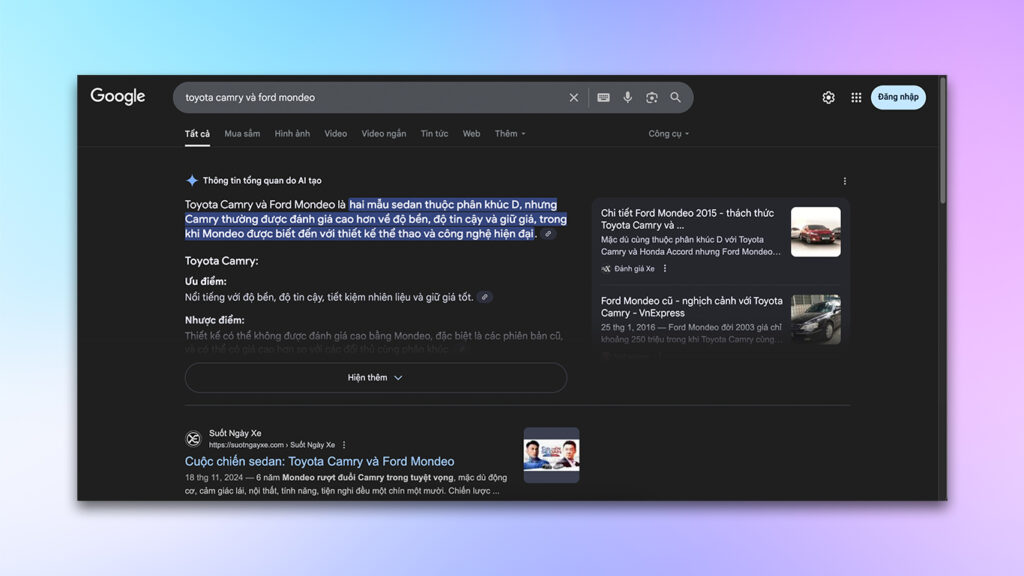Image resolution: width=1024 pixels, height=576 pixels.
Task: Open the dark Ford Mondeo cũ thumbnail
Action: click(x=816, y=319)
